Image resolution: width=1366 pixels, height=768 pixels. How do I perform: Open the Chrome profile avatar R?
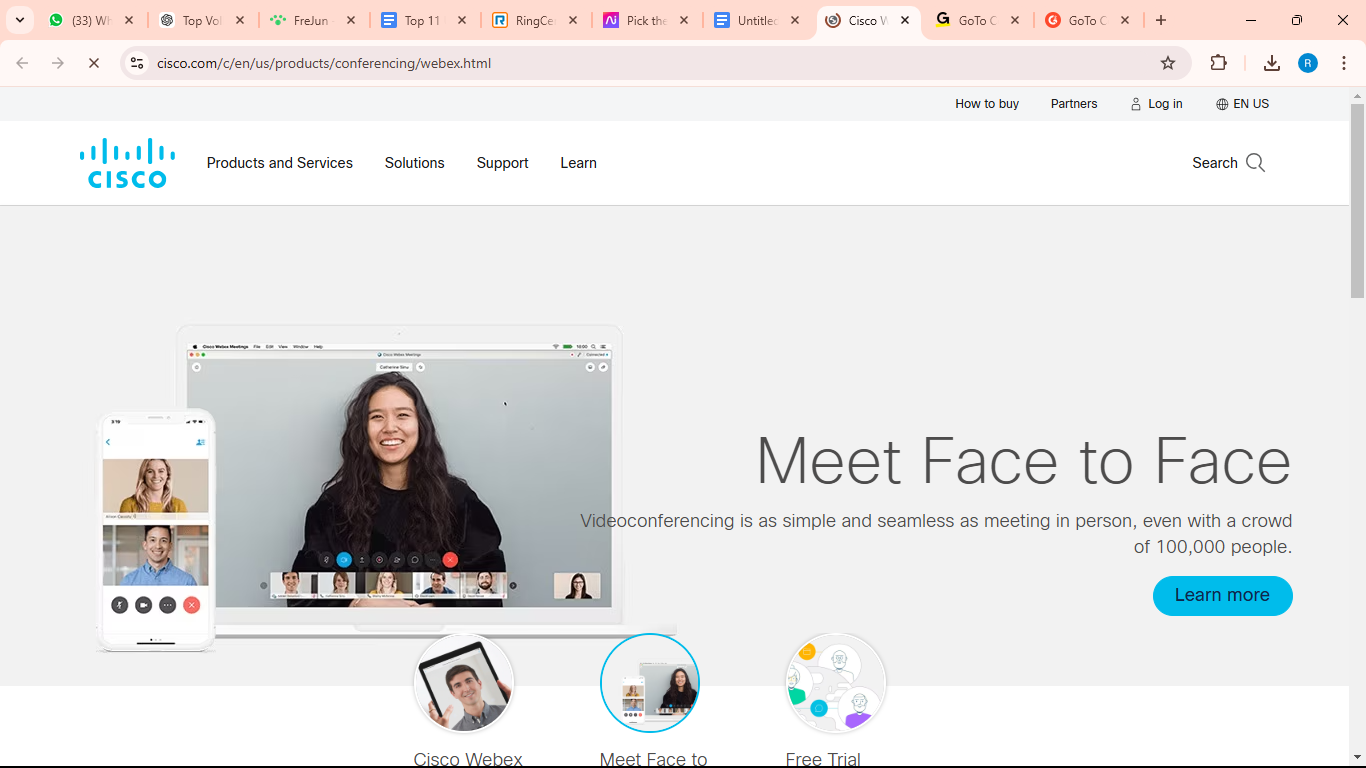1308,63
